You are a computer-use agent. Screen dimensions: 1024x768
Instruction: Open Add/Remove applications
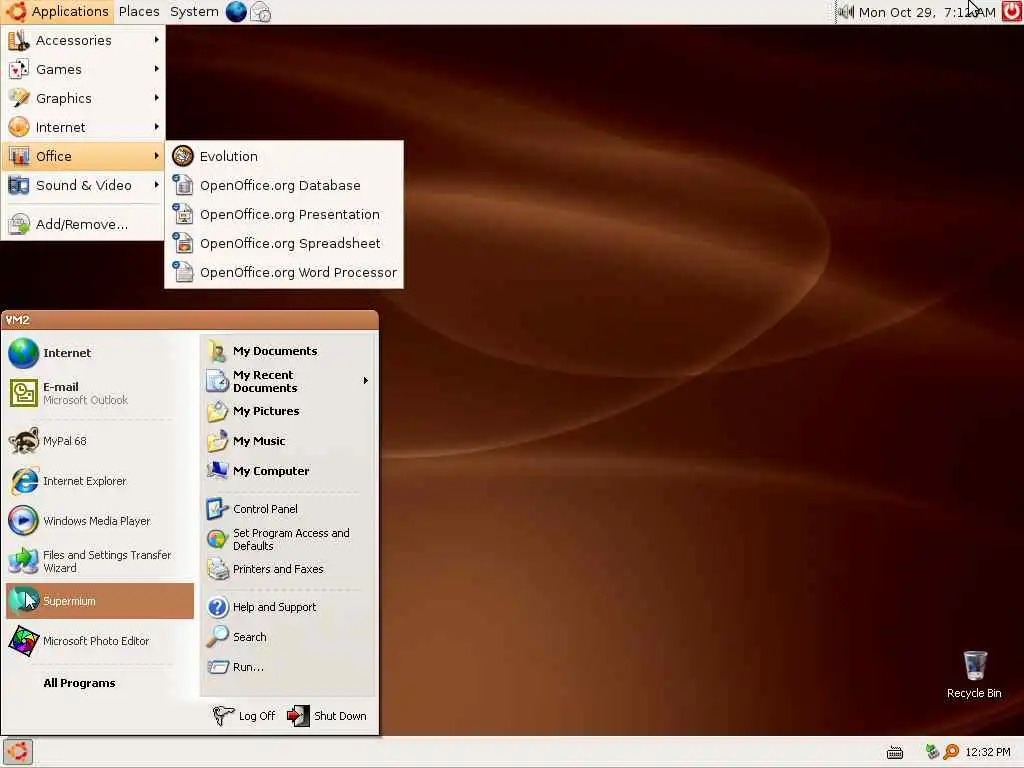pyautogui.click(x=83, y=224)
